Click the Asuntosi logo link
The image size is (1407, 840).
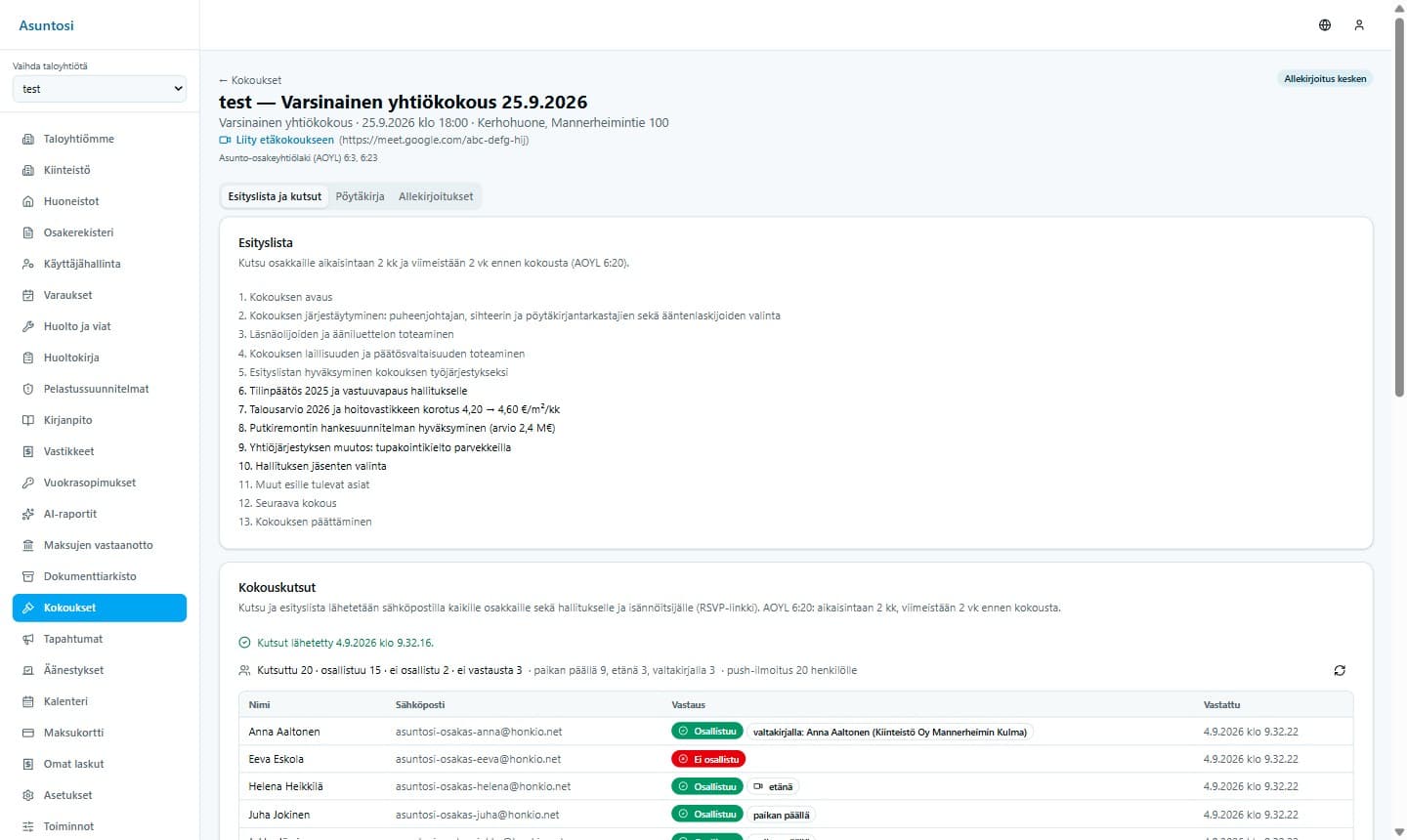(46, 25)
